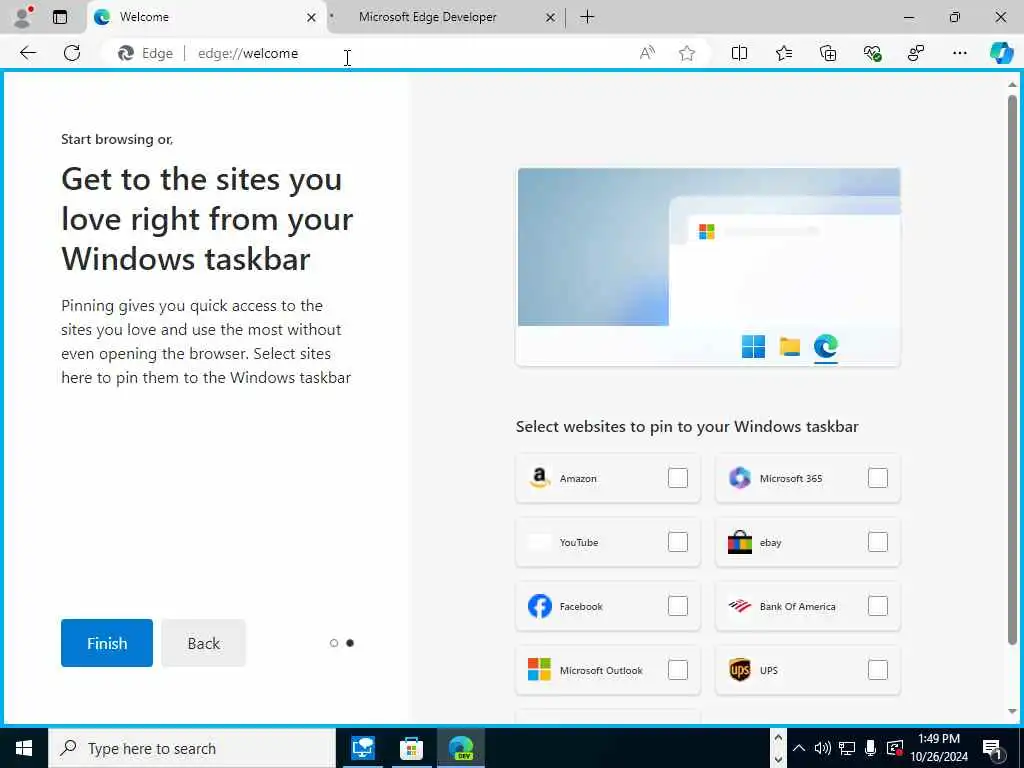Close the Microsoft Edge Developer tab
Screen dimensions: 1024x768
(551, 18)
